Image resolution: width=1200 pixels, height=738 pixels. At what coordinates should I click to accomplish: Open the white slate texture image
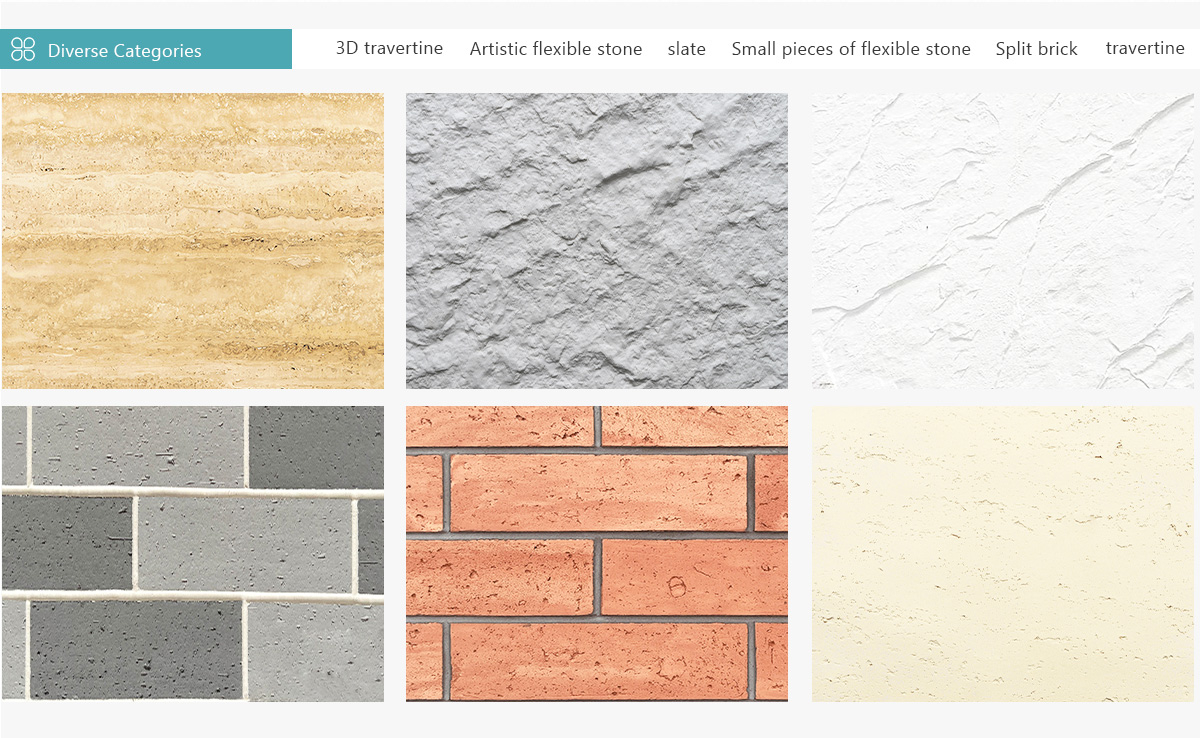click(x=1003, y=241)
